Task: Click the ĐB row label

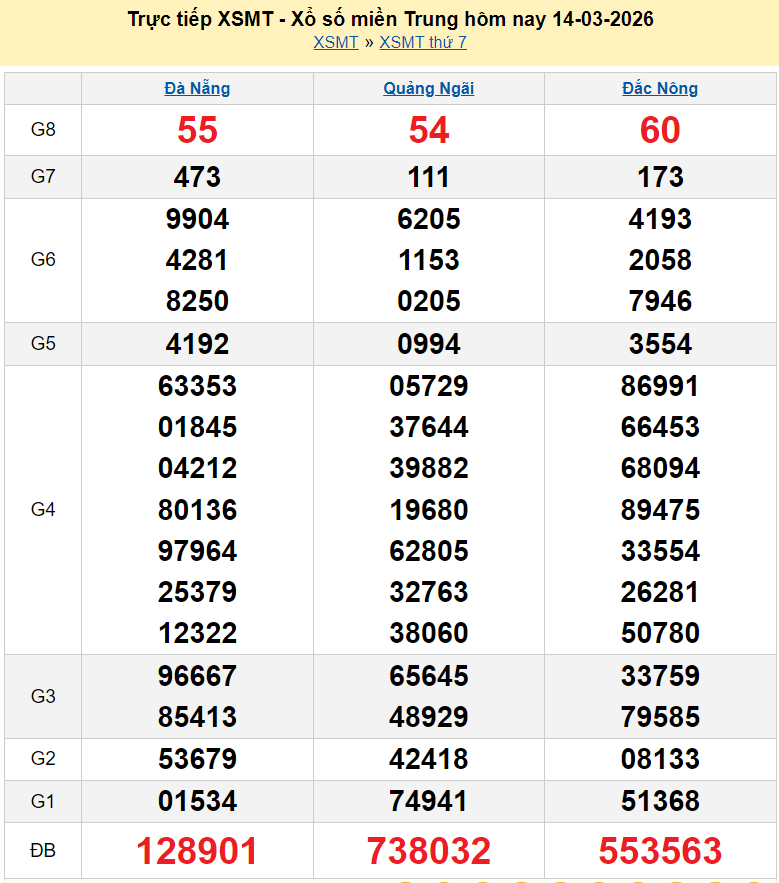Action: coord(43,851)
